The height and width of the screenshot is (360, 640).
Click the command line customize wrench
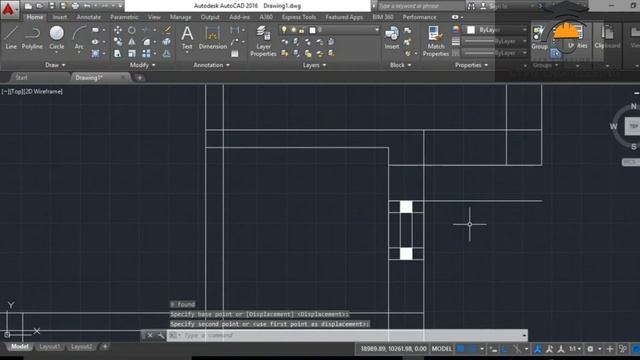161,336
